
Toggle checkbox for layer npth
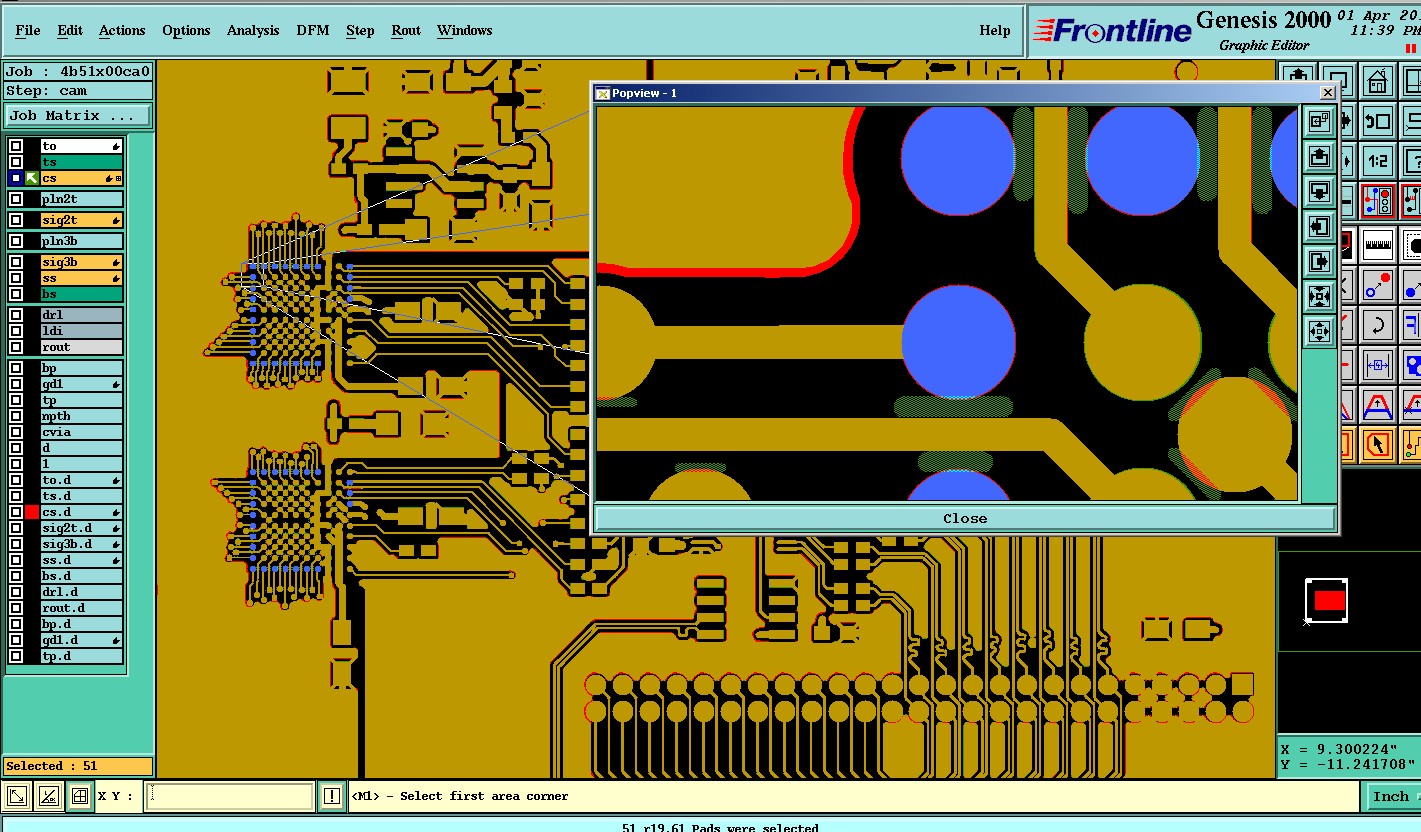pyautogui.click(x=16, y=416)
